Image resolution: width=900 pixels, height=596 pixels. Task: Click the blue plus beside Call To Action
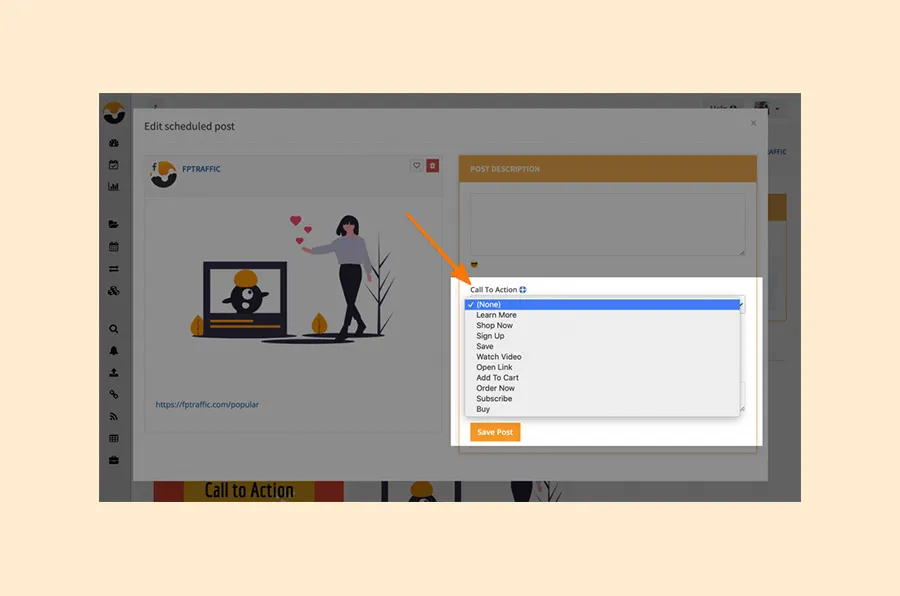coord(524,289)
